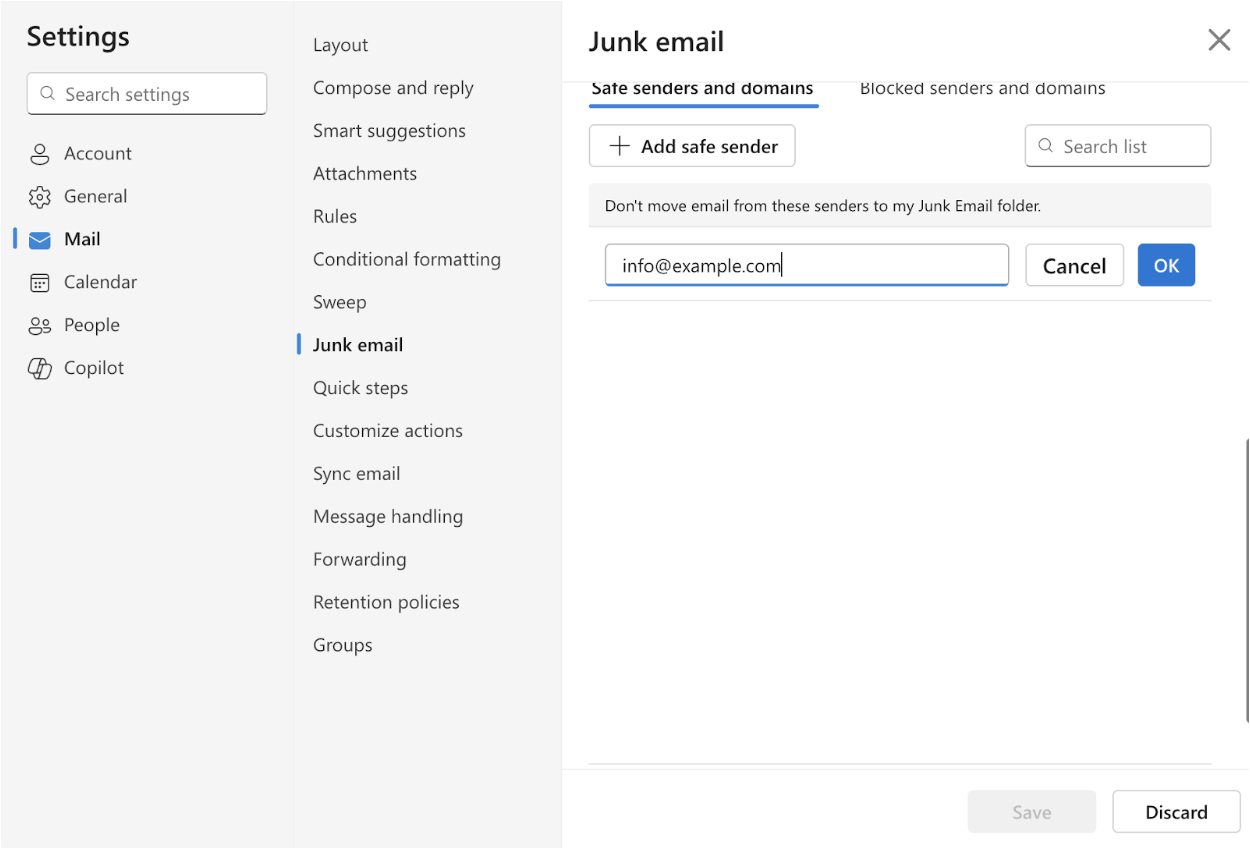This screenshot has width=1250, height=848.
Task: Click the Copilot icon in sidebar
Action: [x=40, y=369]
